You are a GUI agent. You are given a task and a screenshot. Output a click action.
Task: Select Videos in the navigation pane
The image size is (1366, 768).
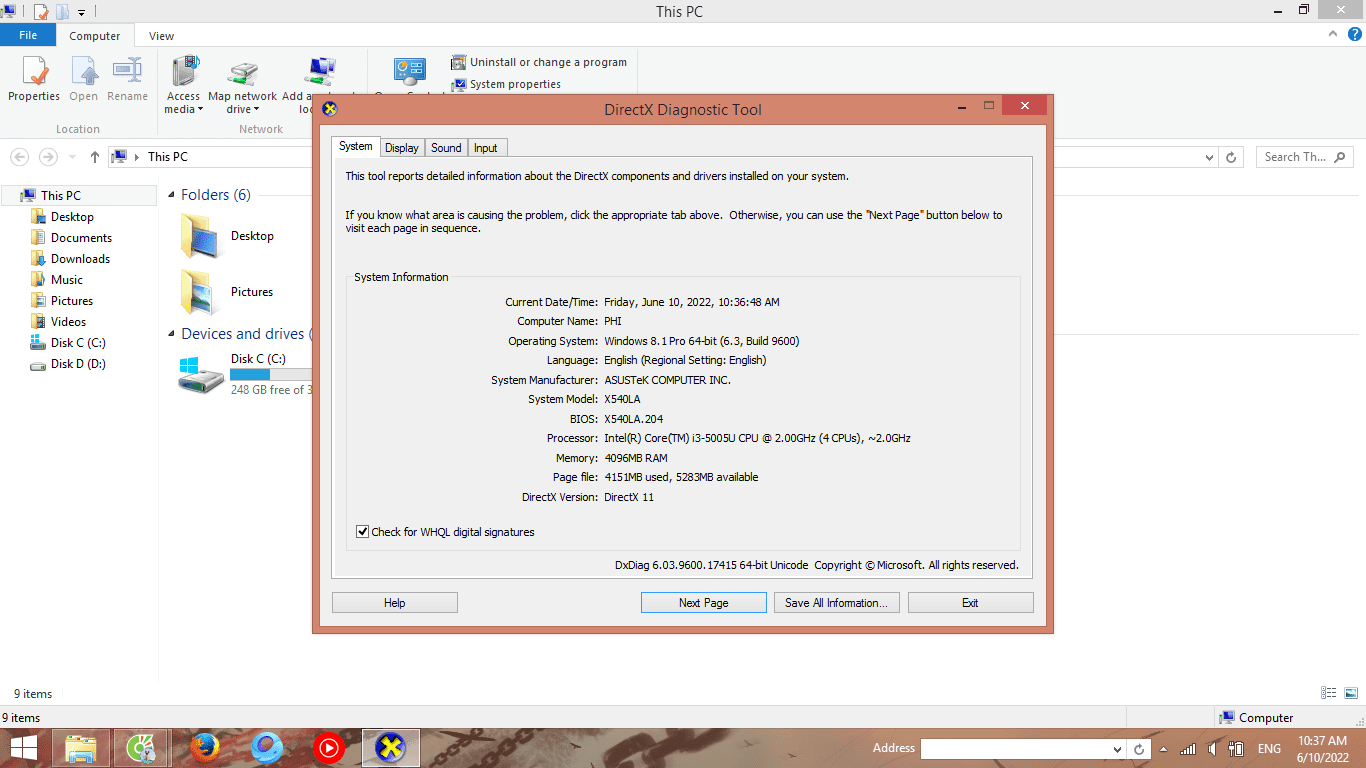(68, 322)
